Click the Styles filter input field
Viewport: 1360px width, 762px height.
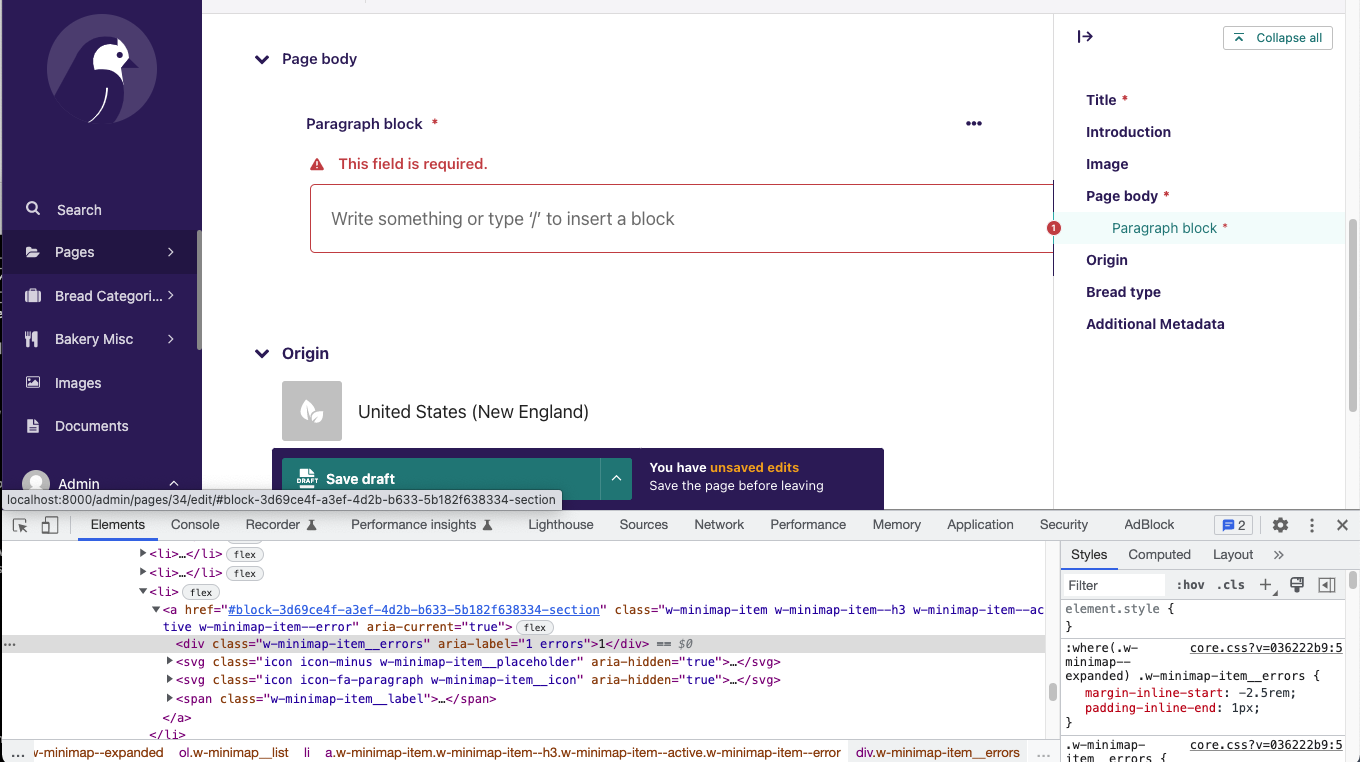1113,585
